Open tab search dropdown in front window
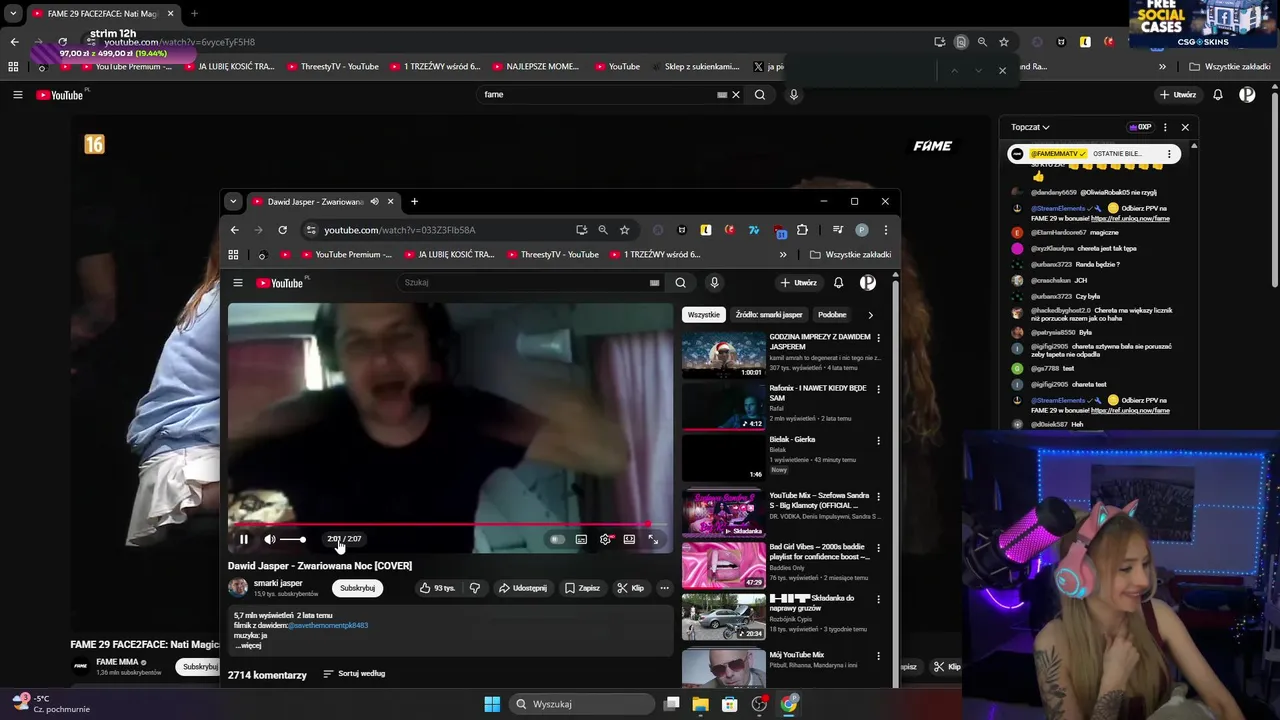Screen dimensions: 1280x720 click(233, 201)
